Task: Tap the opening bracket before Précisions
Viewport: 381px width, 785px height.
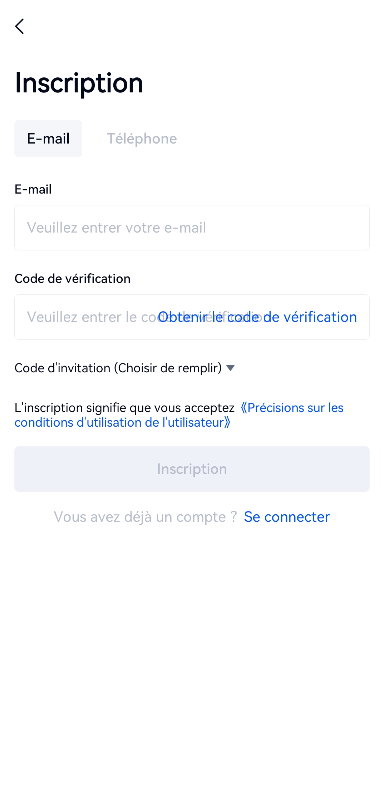Action: 244,408
